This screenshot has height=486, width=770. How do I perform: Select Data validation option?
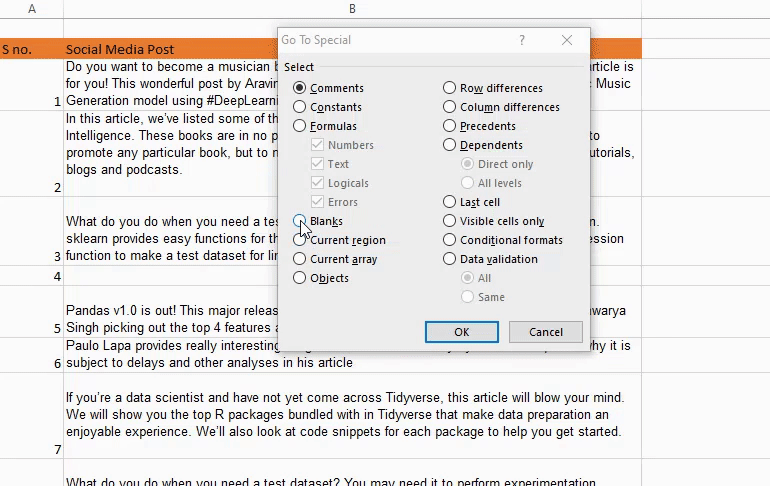click(x=450, y=259)
